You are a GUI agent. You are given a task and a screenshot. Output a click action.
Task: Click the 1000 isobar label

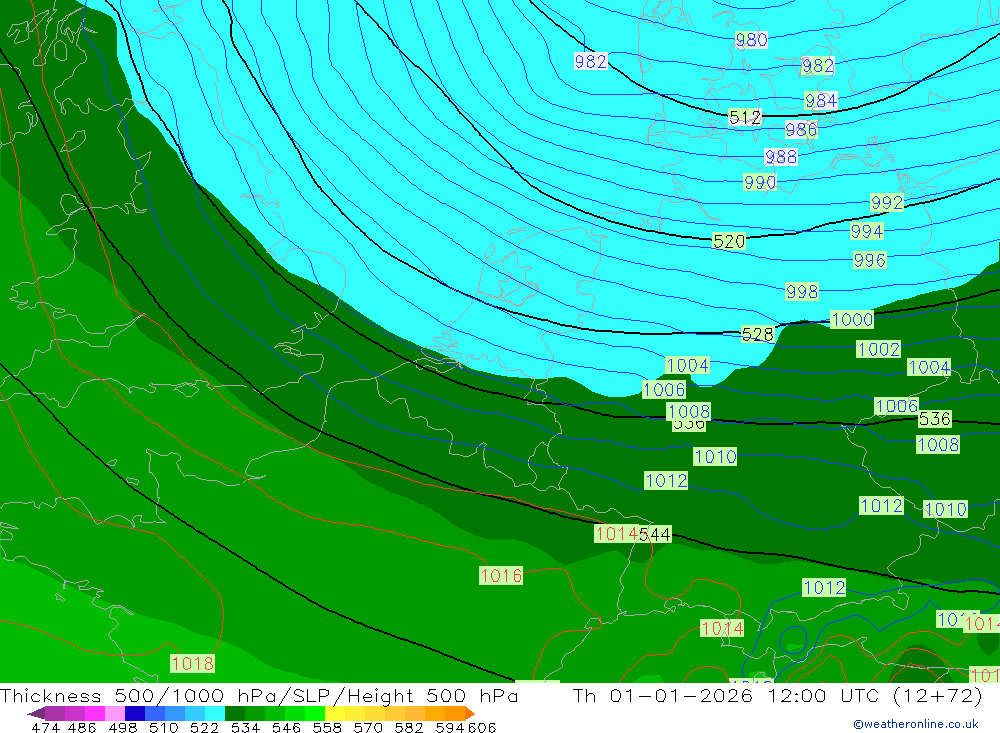point(852,319)
